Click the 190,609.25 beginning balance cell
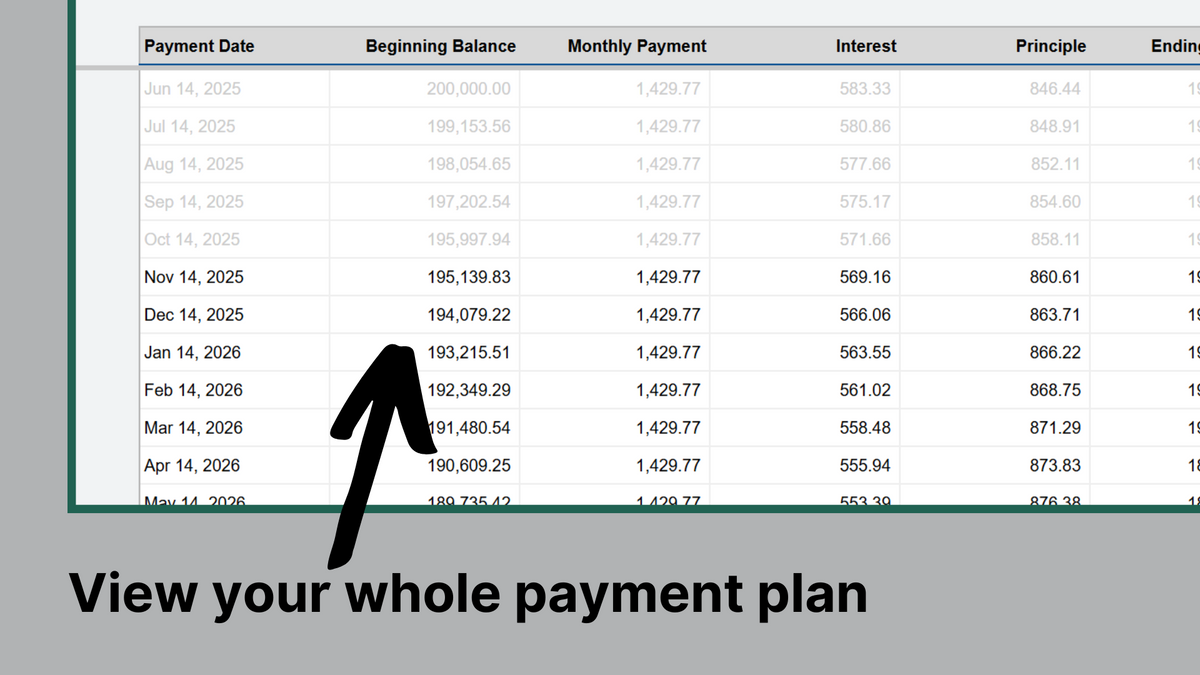1200x675 pixels. pos(425,466)
